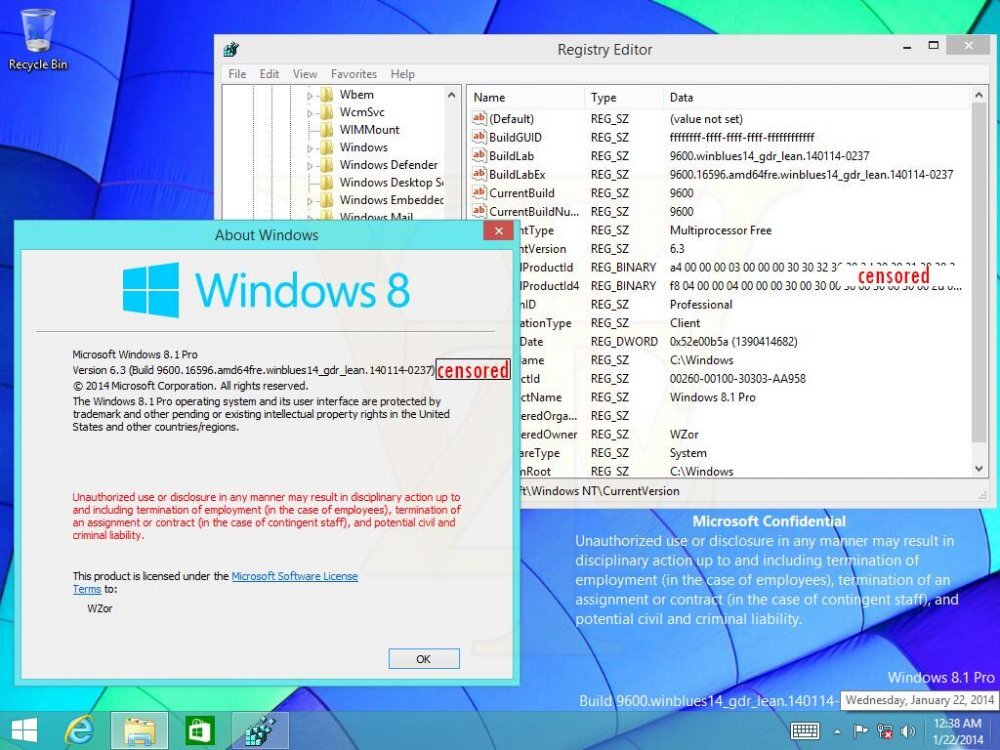Click OK in the About Windows dialog

[x=422, y=658]
